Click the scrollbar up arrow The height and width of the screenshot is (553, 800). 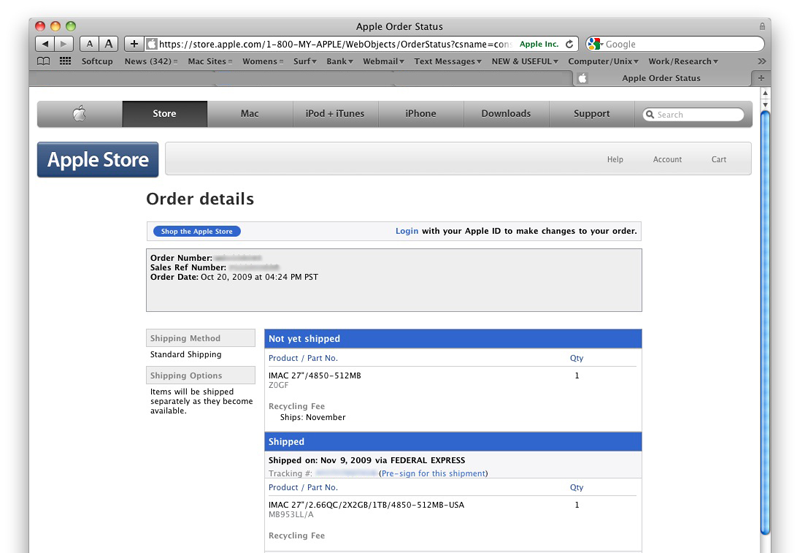point(765,93)
